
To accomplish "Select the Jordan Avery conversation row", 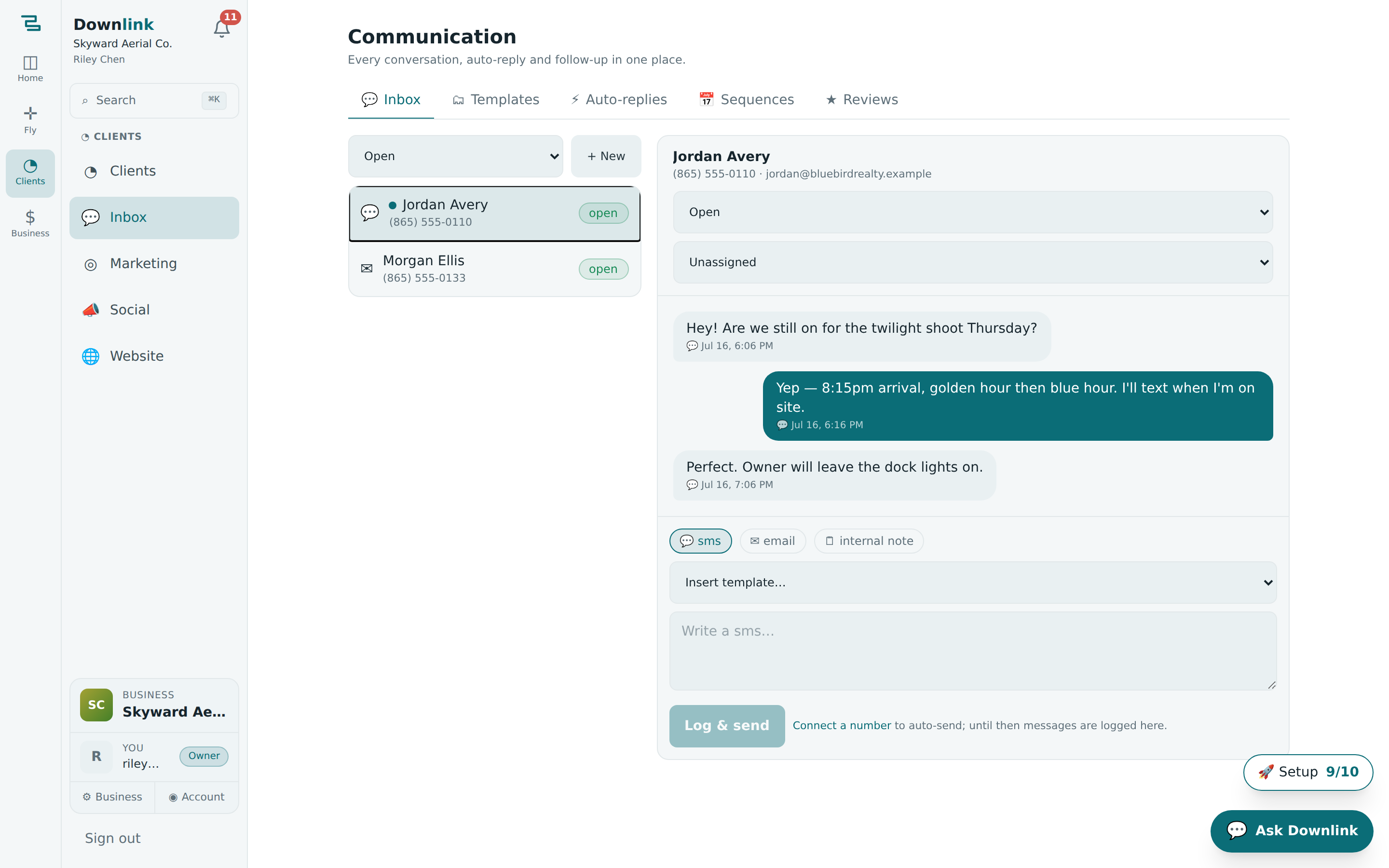I will coord(494,213).
